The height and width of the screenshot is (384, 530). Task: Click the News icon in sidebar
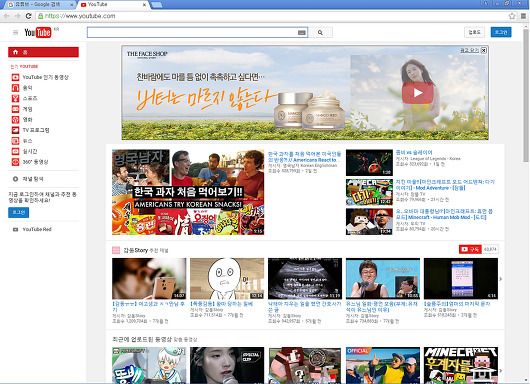[16, 141]
